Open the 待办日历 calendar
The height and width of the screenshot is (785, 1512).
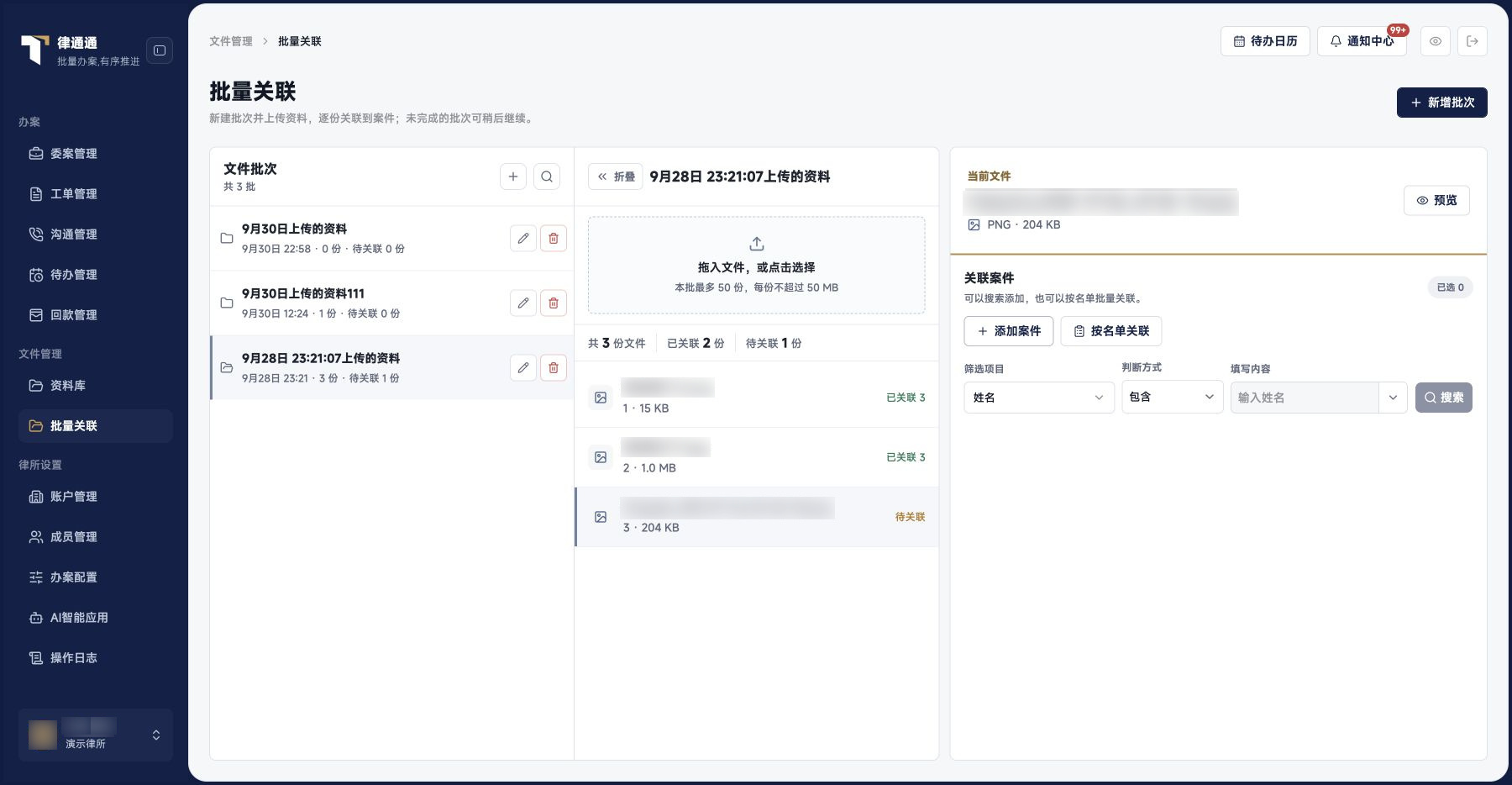(1265, 41)
